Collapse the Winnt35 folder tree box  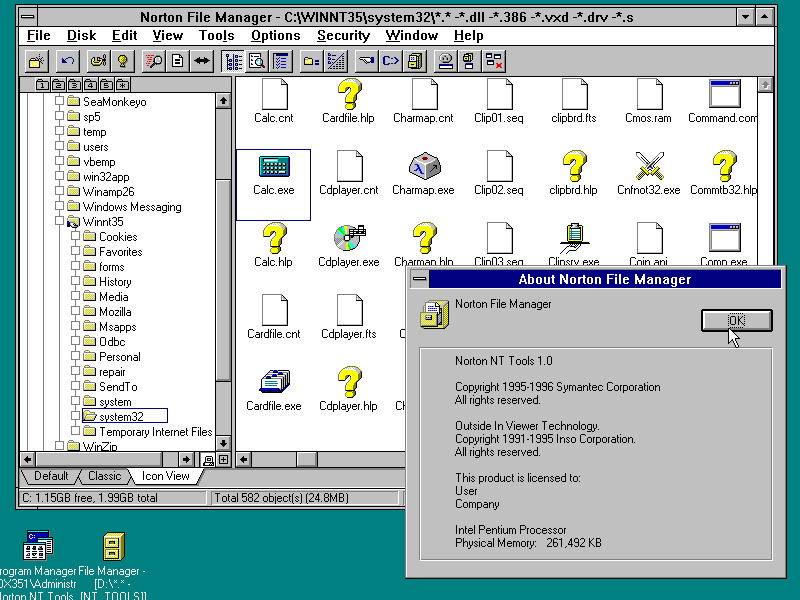tap(60, 221)
